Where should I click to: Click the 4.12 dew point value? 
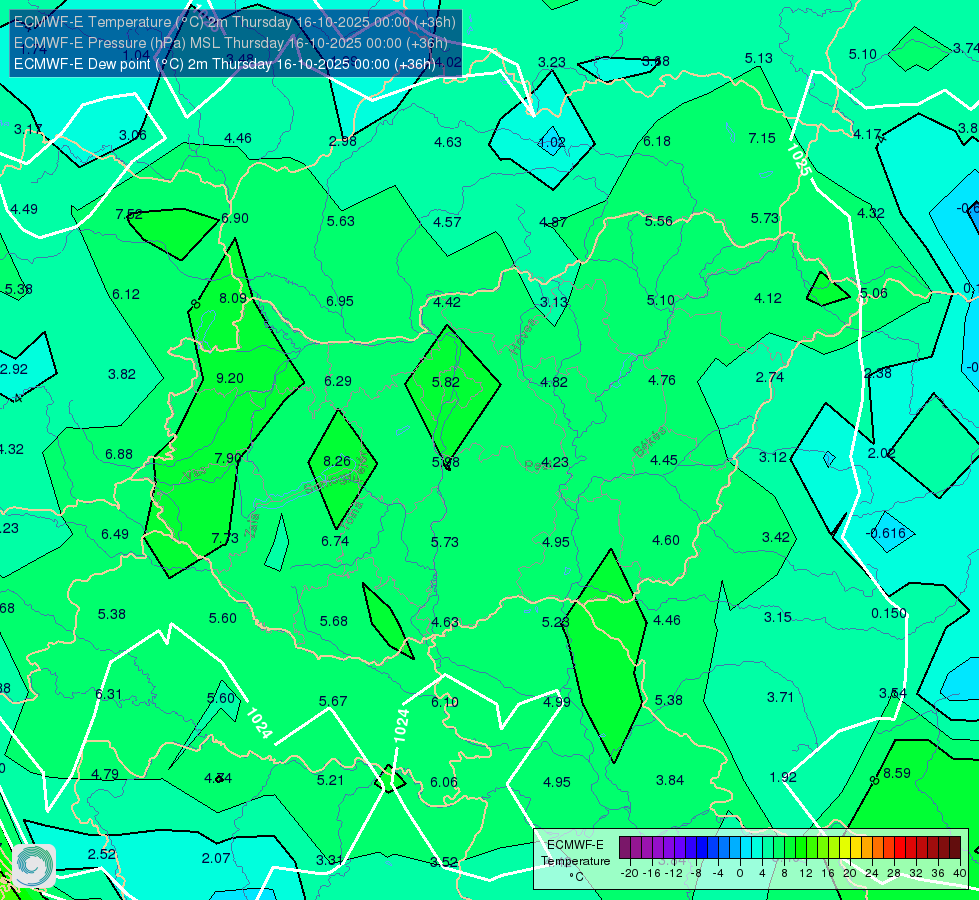[x=768, y=299]
